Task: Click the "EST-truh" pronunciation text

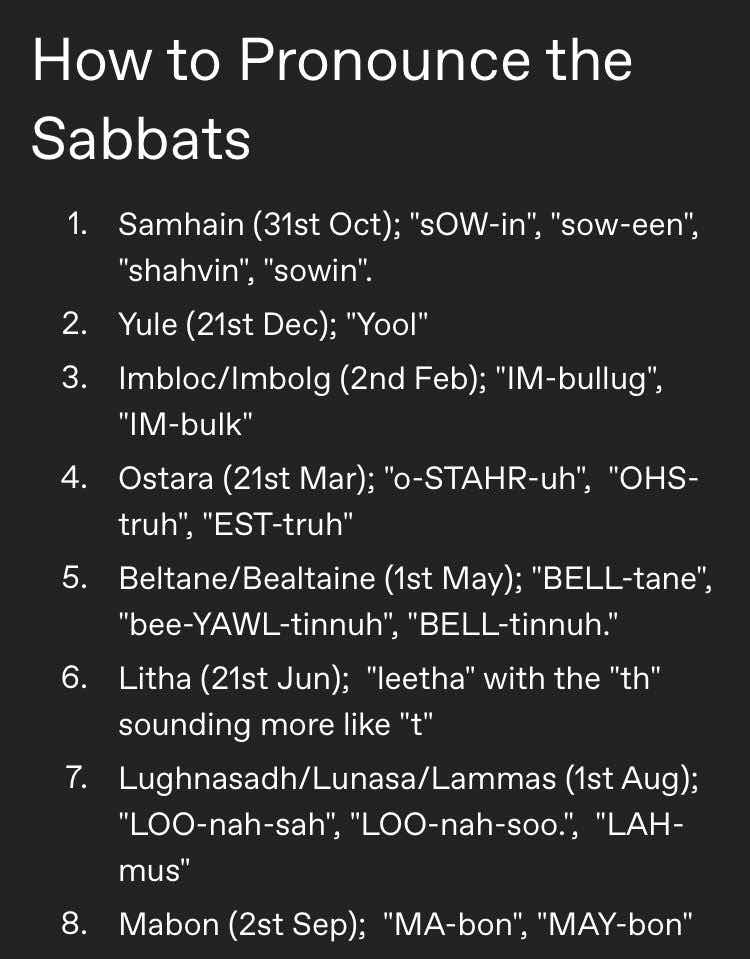Action: (x=277, y=524)
